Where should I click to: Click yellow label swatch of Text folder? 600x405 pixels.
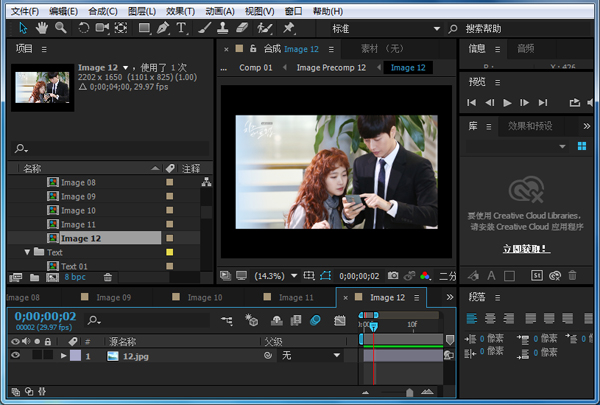(x=170, y=252)
